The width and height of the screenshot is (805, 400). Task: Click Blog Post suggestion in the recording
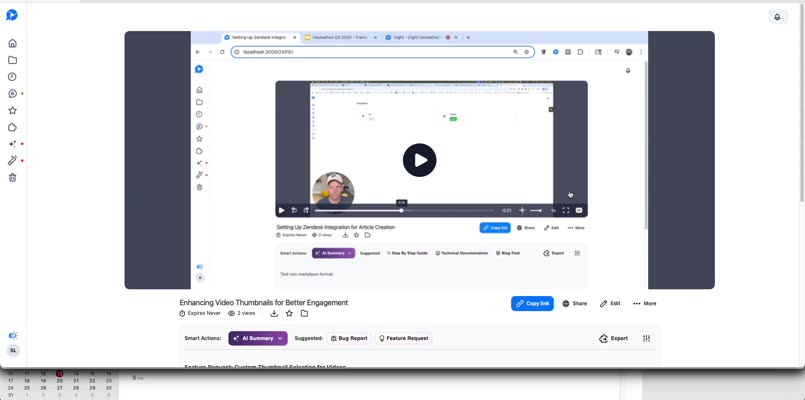tap(508, 253)
